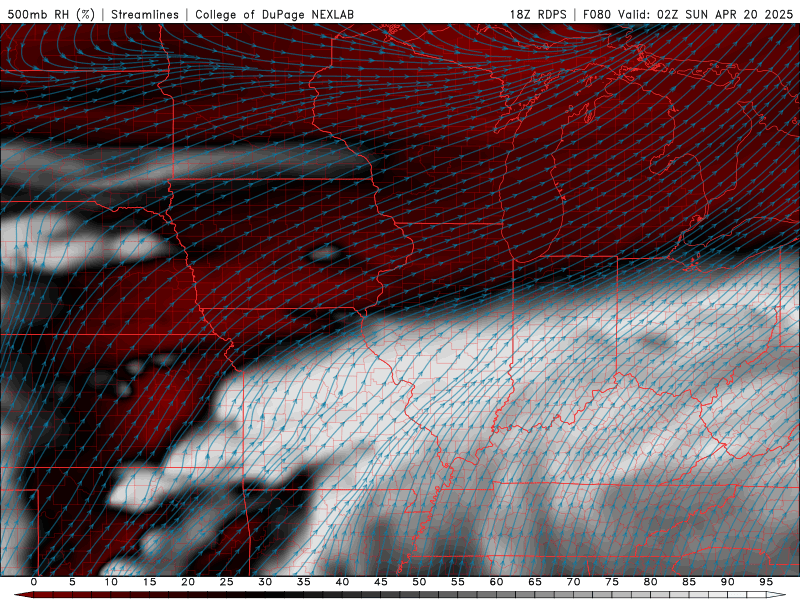
Task: Click the "15" colorbar scale value
Action: click(x=149, y=582)
